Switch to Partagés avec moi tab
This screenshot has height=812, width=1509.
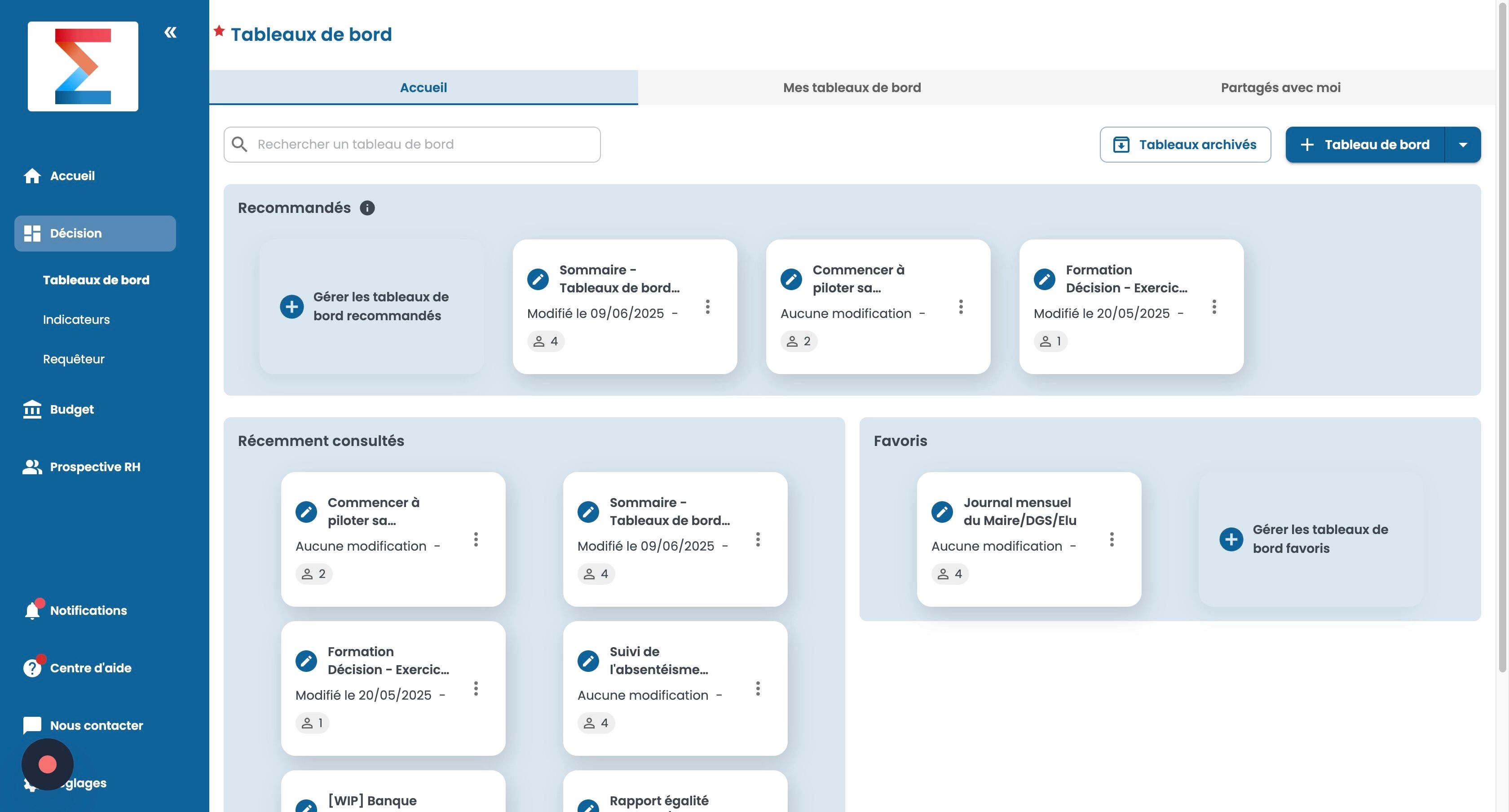1280,88
